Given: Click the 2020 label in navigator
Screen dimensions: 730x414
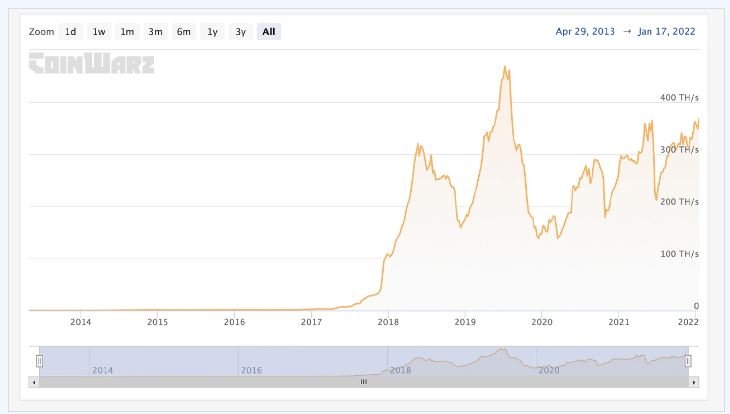Looking at the screenshot, I should 549,370.
